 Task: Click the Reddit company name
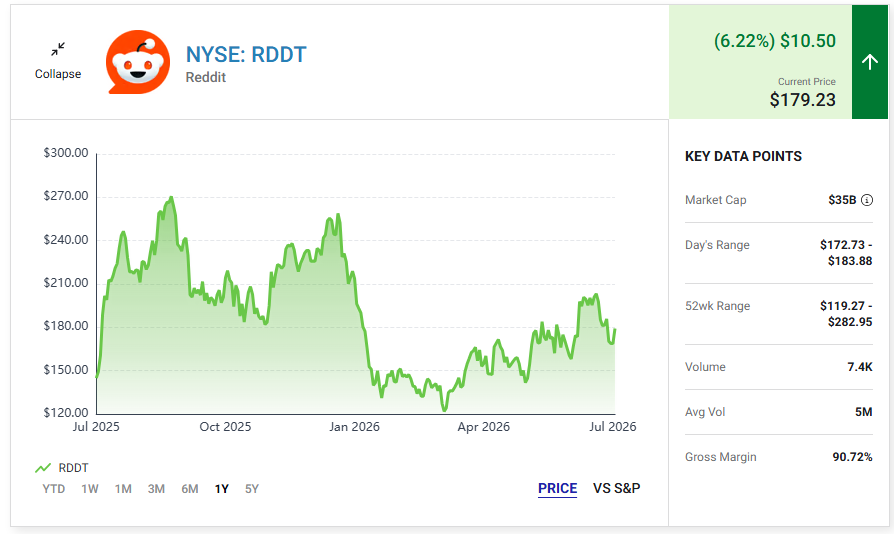(206, 78)
